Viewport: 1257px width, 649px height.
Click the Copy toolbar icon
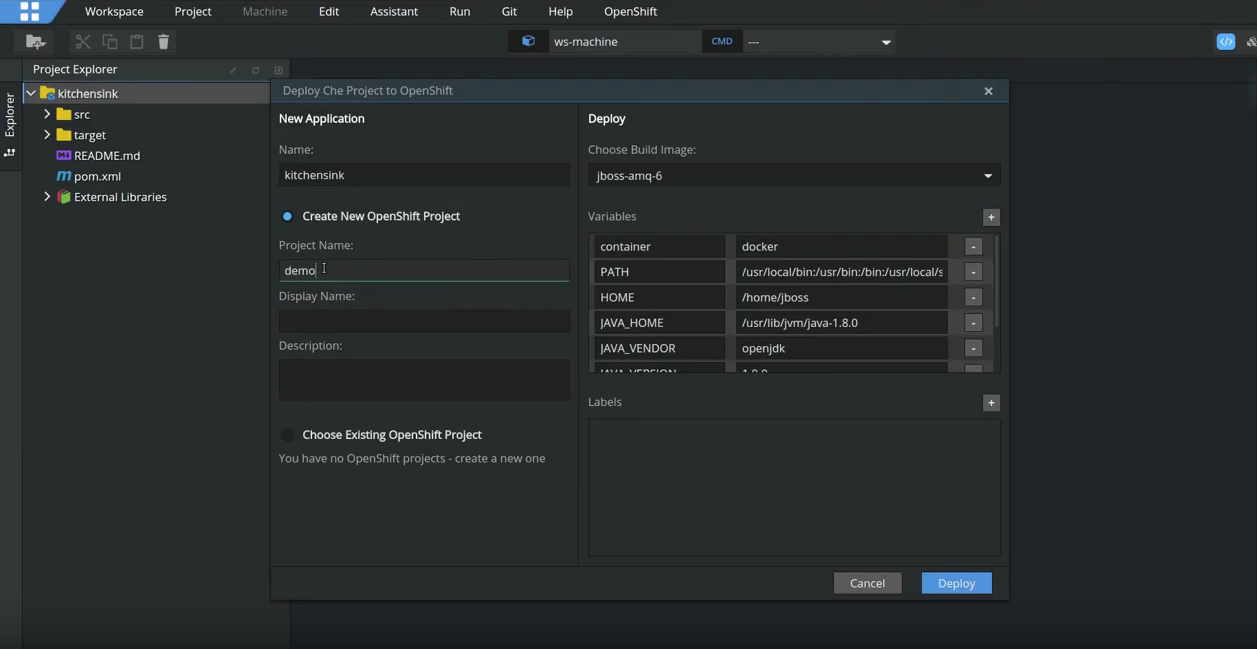click(x=110, y=41)
